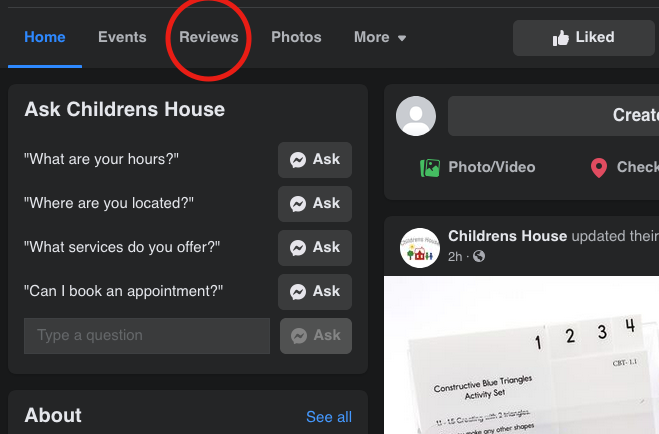Expand the More dropdown menu
The image size is (659, 434).
(380, 38)
